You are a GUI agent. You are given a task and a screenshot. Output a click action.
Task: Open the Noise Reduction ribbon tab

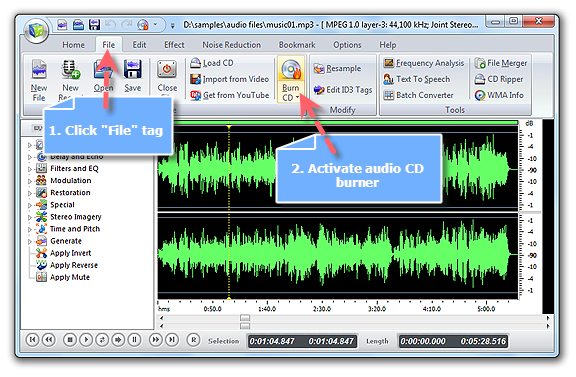point(231,45)
